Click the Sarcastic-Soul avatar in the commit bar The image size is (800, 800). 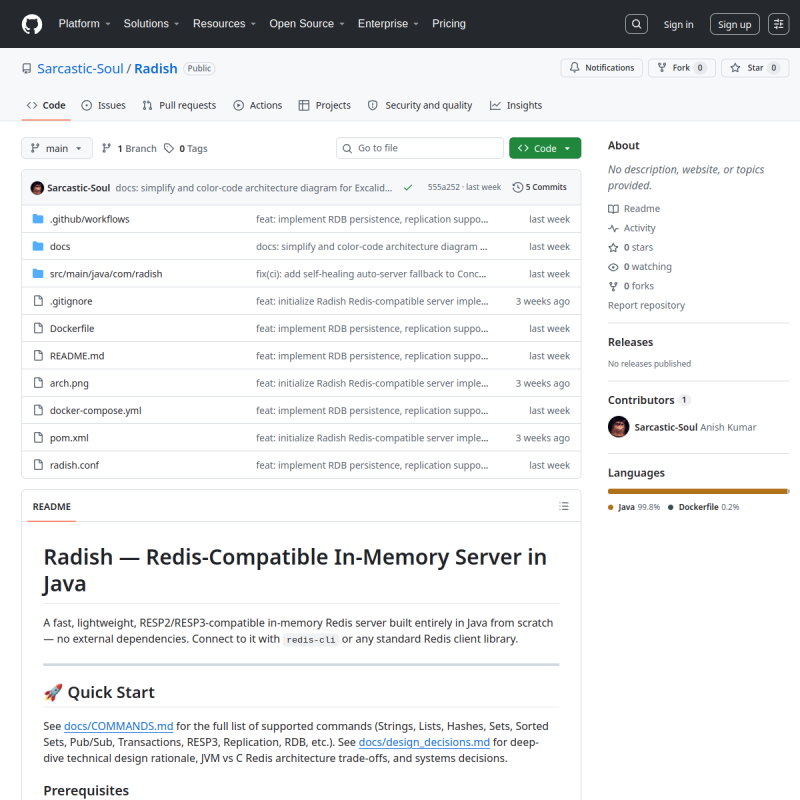coord(37,188)
